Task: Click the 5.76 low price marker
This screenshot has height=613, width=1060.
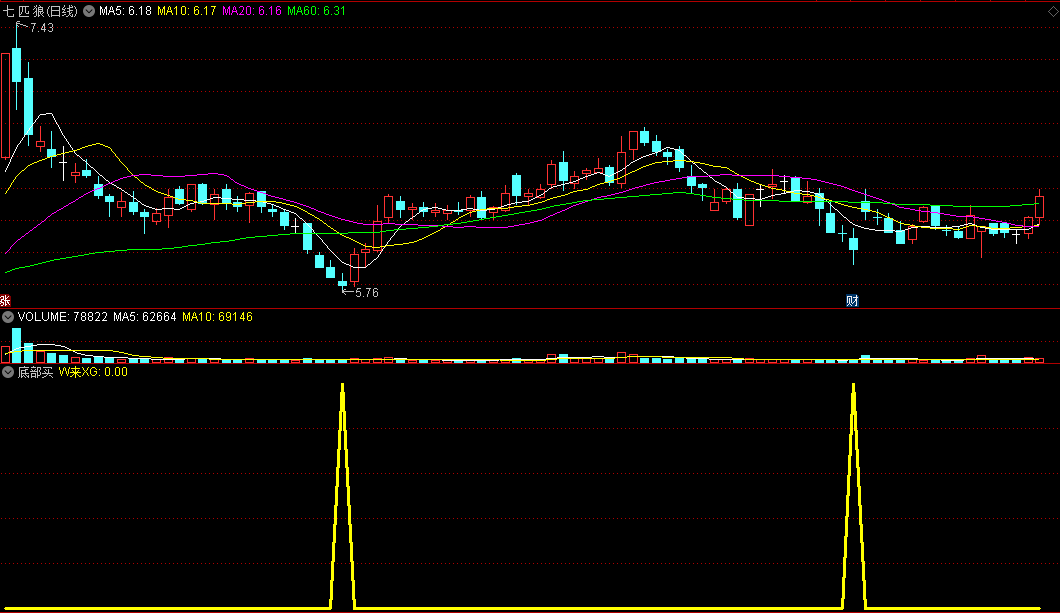Action: point(366,293)
